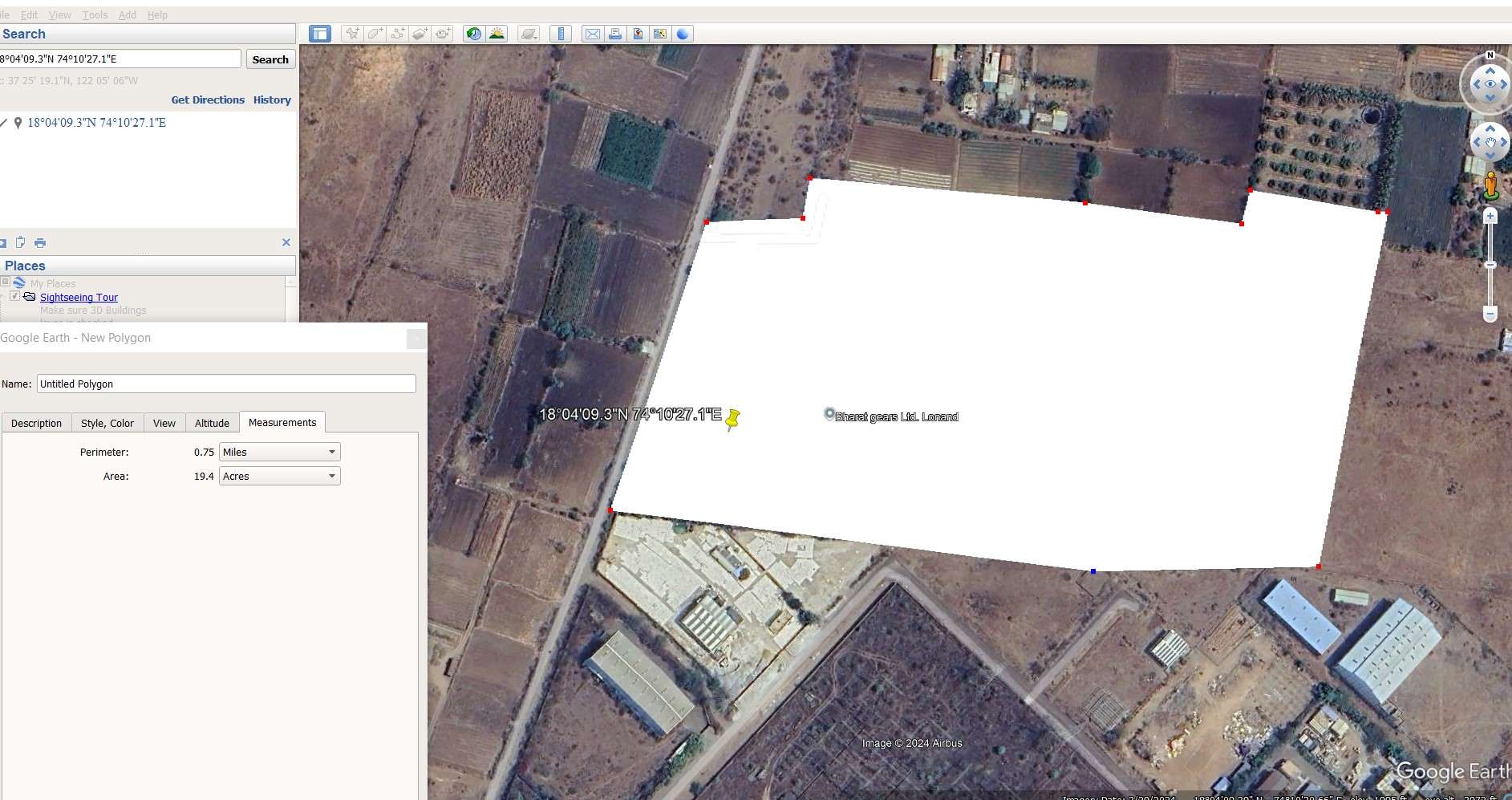1512x800 pixels.
Task: Click the zoom slider handle on the map
Action: point(1490,265)
